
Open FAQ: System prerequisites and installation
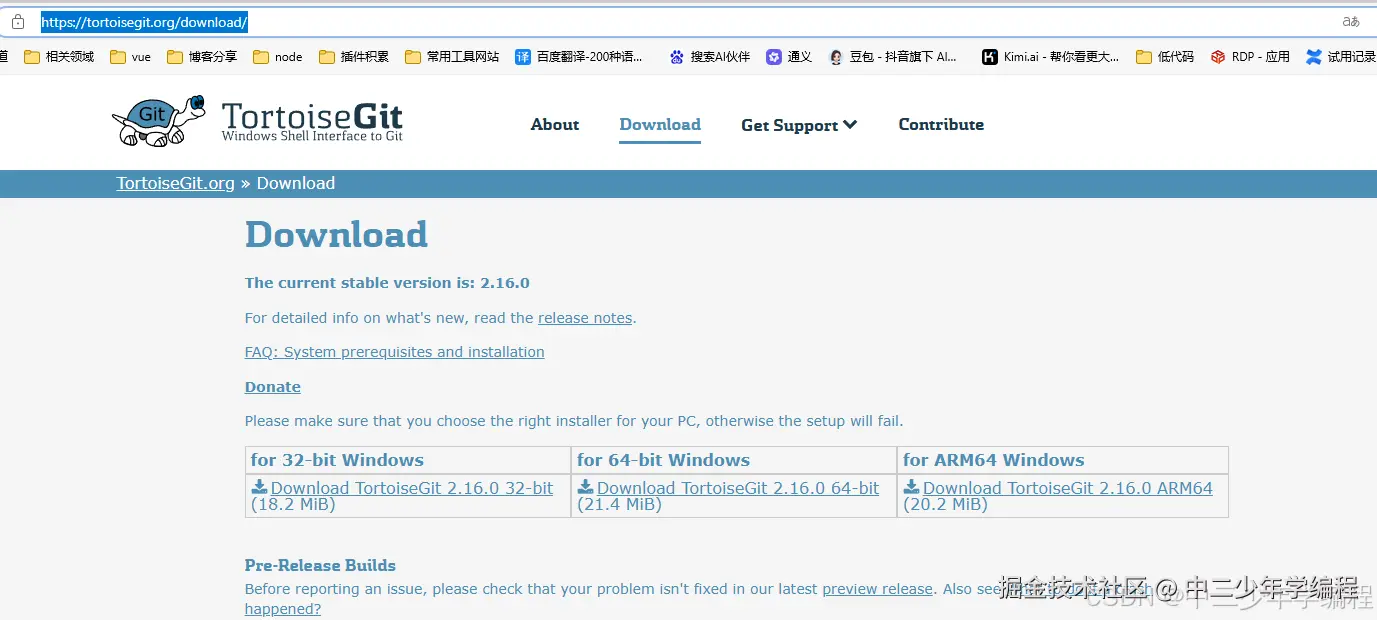click(x=395, y=352)
